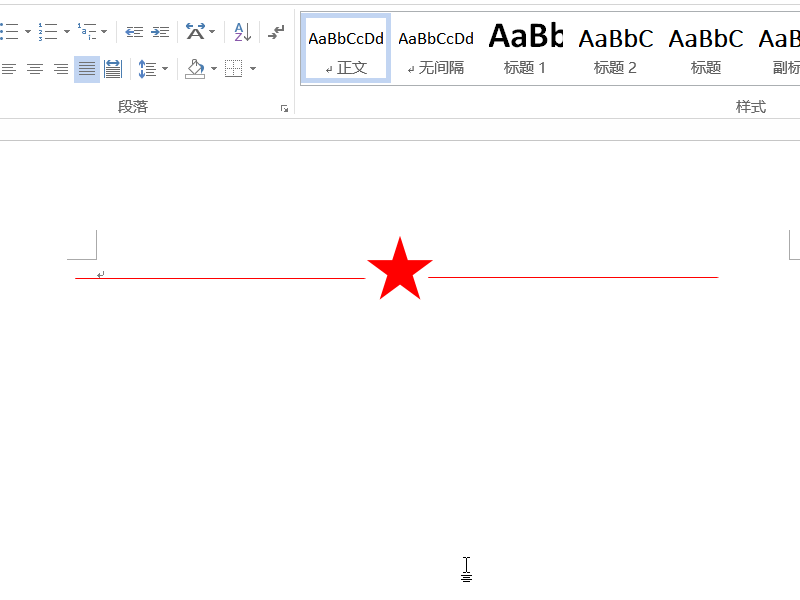Image resolution: width=800 pixels, height=600 pixels.
Task: Align the paragraph to the right
Action: 61,69
